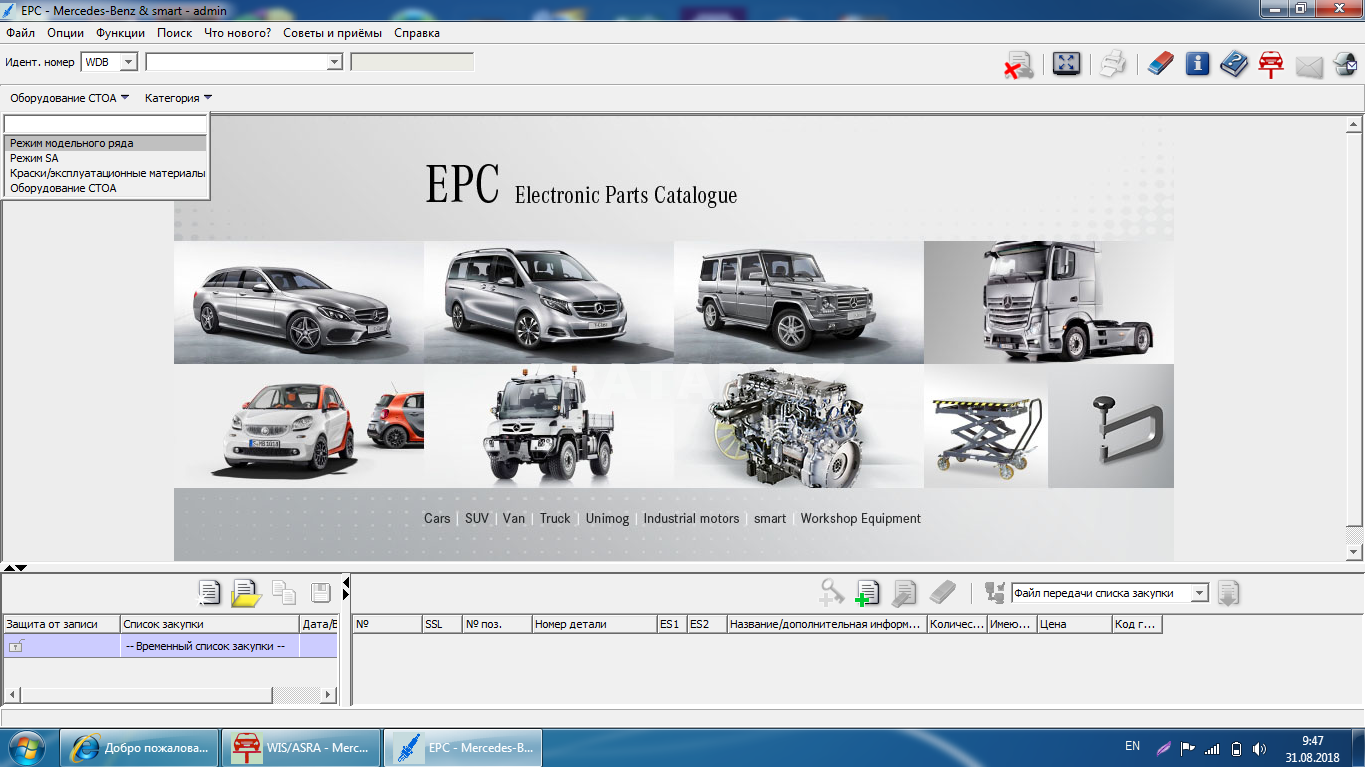Click the Actros truck thumbnail
Image resolution: width=1365 pixels, height=767 pixels.
click(1049, 302)
